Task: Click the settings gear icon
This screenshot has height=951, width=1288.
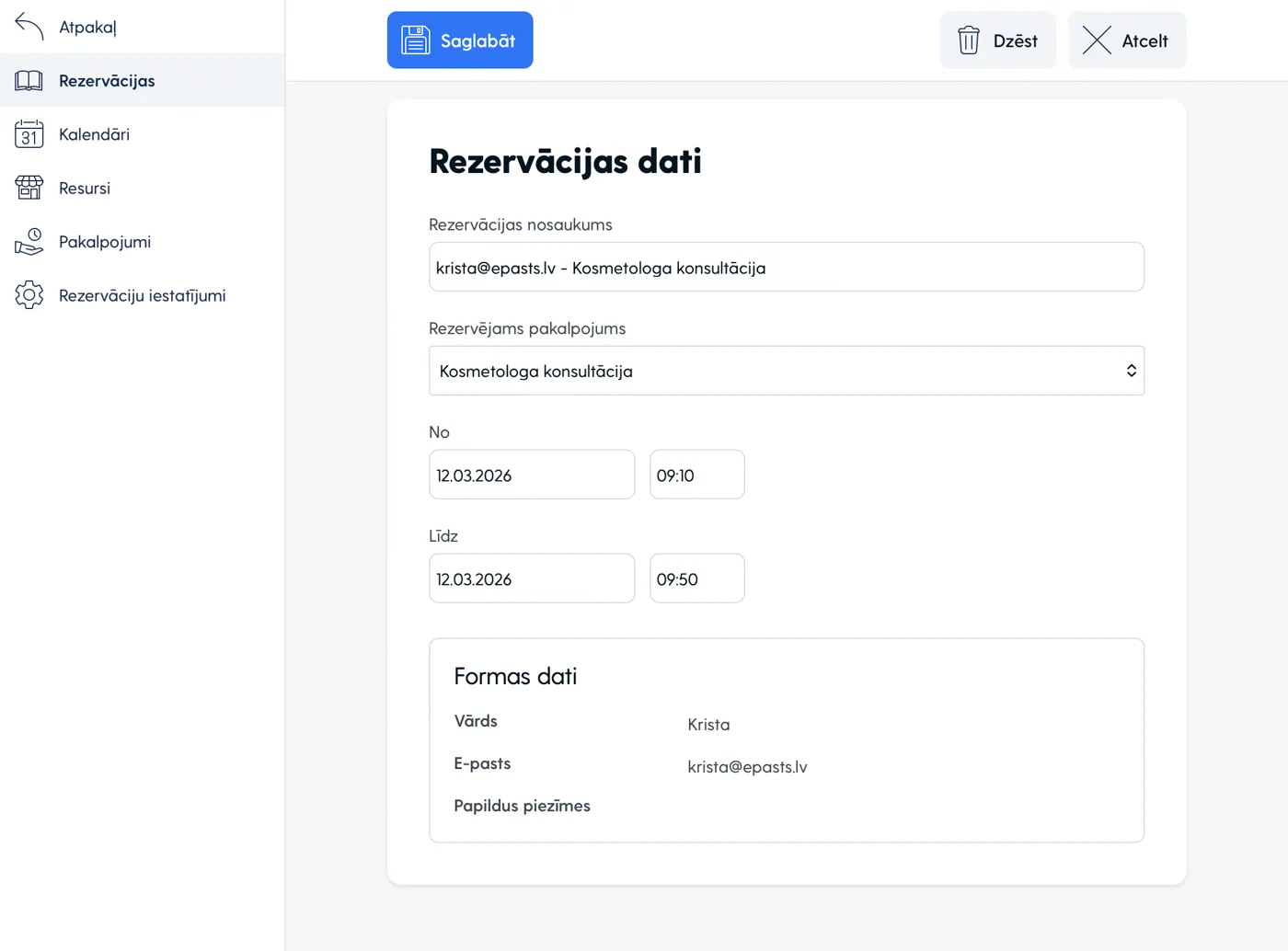Action: coord(29,295)
